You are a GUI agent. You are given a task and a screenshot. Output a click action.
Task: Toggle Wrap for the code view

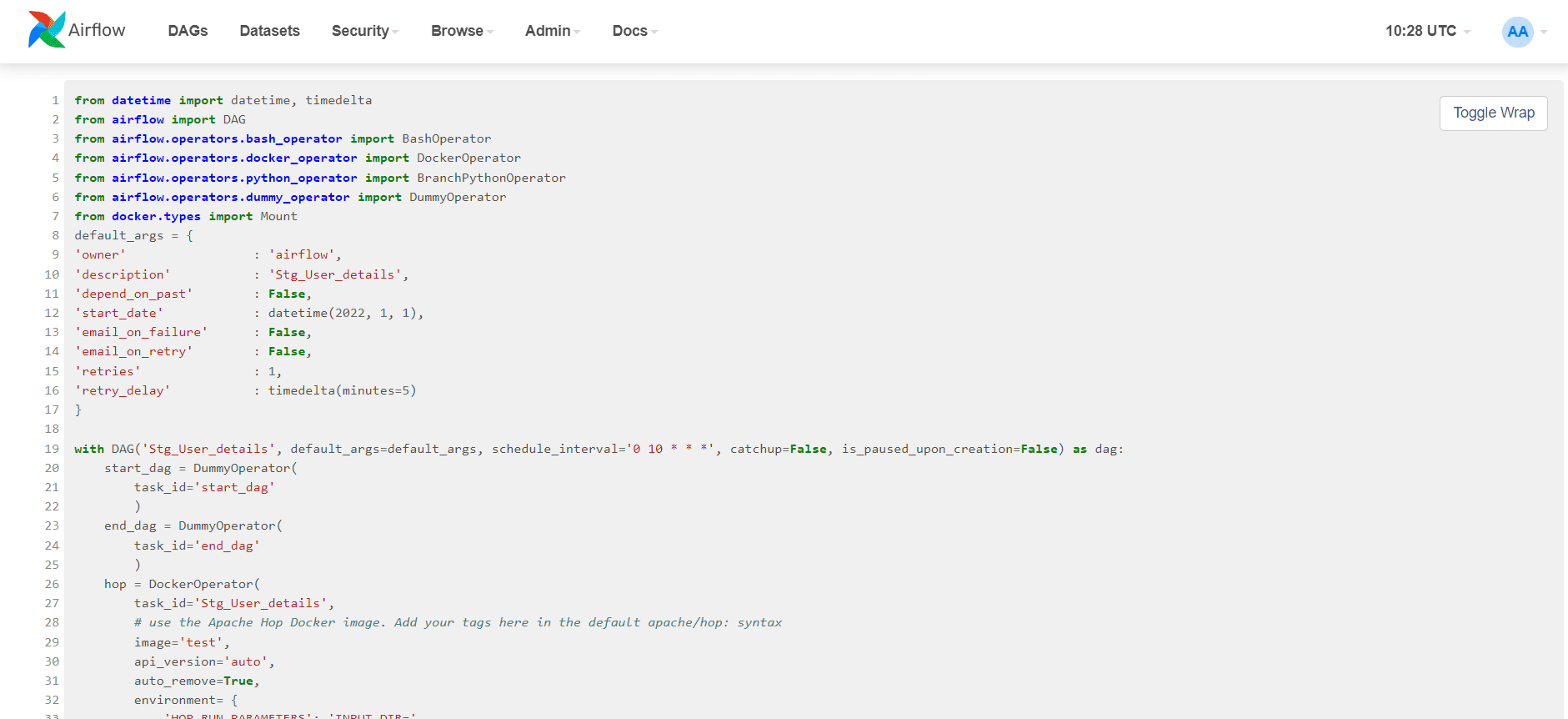pos(1493,113)
